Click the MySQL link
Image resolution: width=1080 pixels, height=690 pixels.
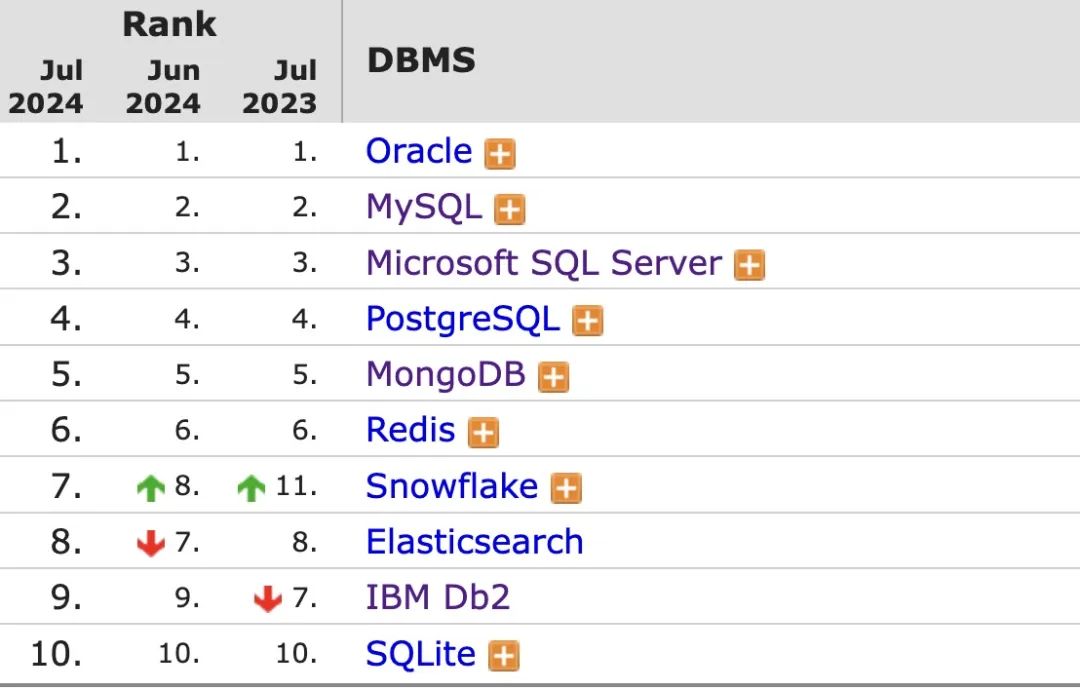(x=423, y=207)
